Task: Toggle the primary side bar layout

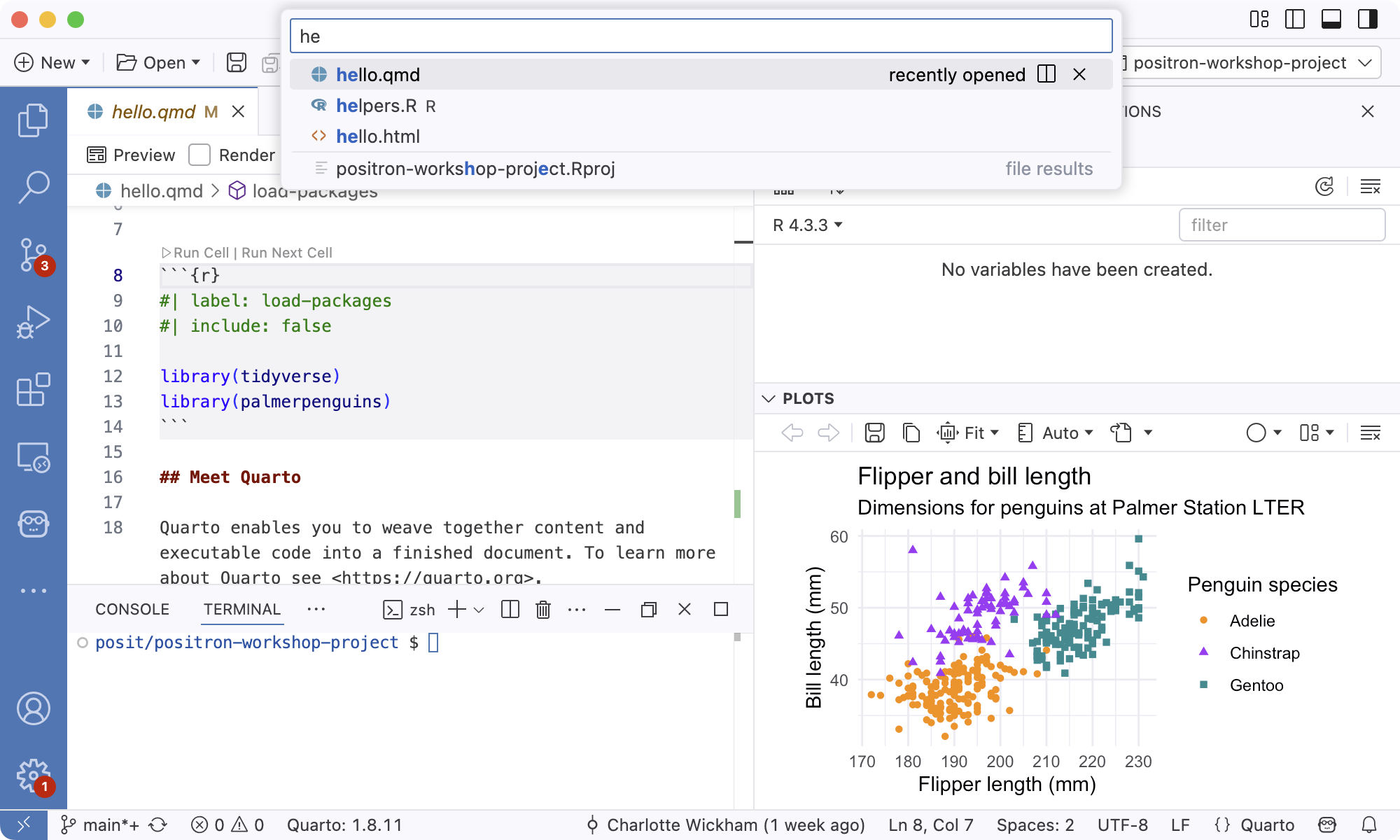Action: [x=1295, y=19]
